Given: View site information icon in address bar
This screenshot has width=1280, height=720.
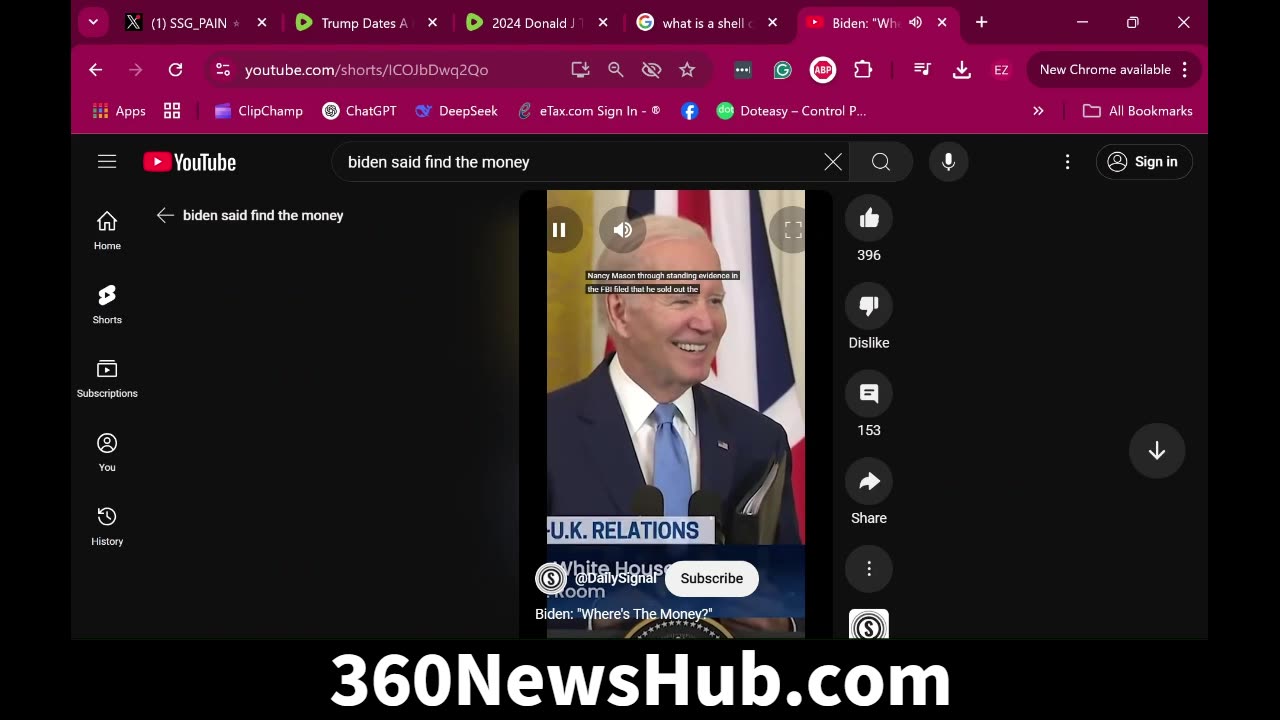Looking at the screenshot, I should pyautogui.click(x=223, y=69).
